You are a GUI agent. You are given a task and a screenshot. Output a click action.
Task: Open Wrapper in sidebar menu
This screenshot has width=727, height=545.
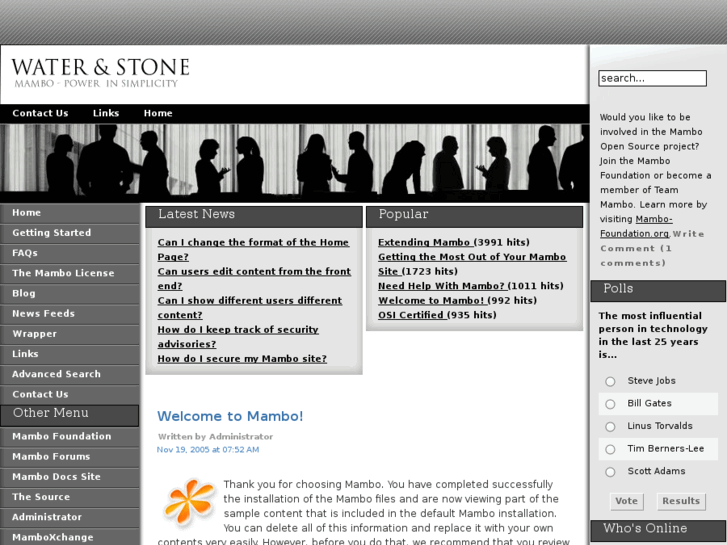coord(70,334)
